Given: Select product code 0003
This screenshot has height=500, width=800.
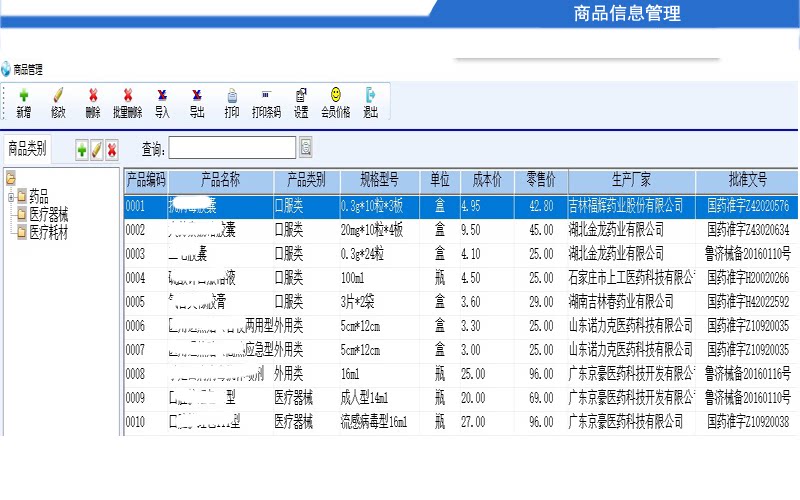Looking at the screenshot, I should point(135,254).
